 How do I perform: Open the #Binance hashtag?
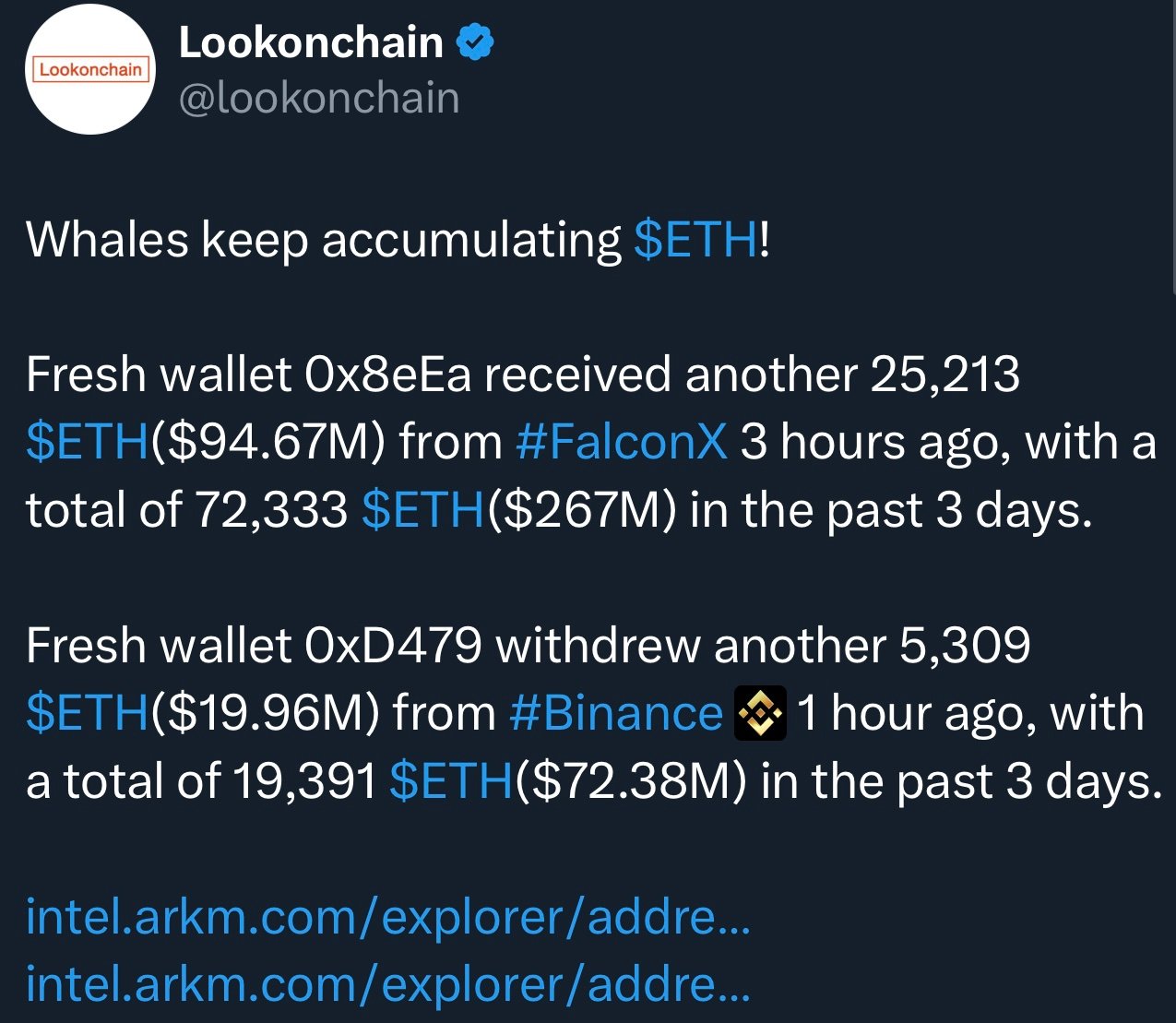[615, 714]
